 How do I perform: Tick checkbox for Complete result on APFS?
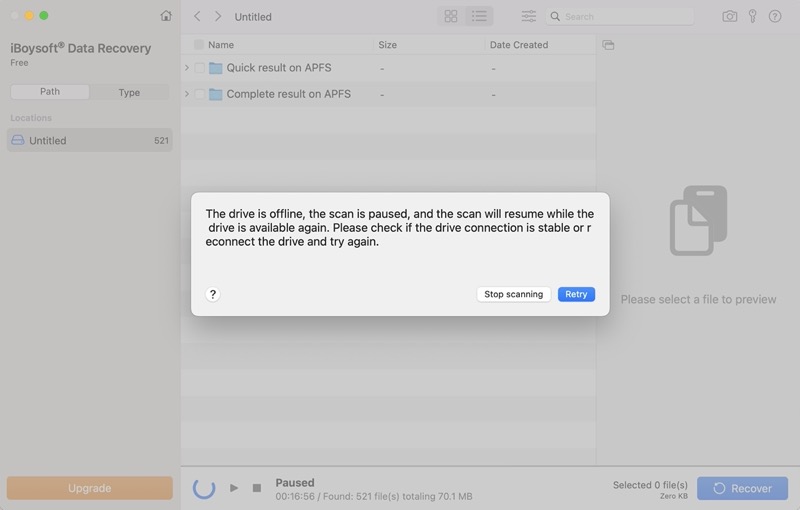click(200, 94)
